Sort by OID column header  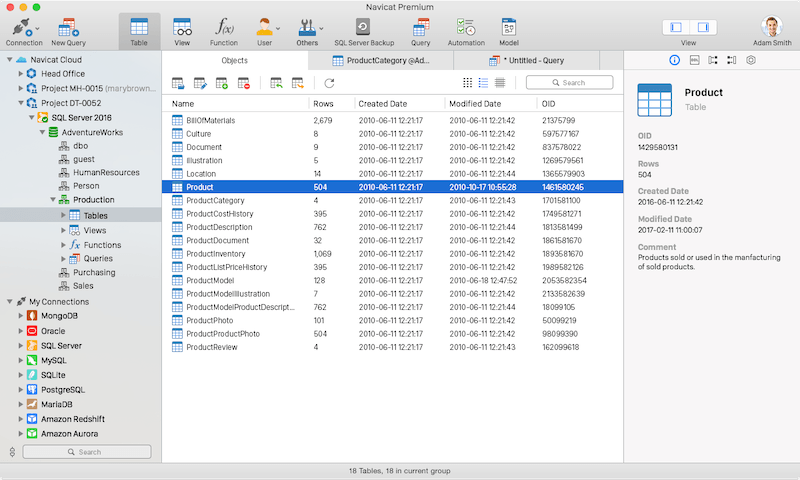(580, 104)
